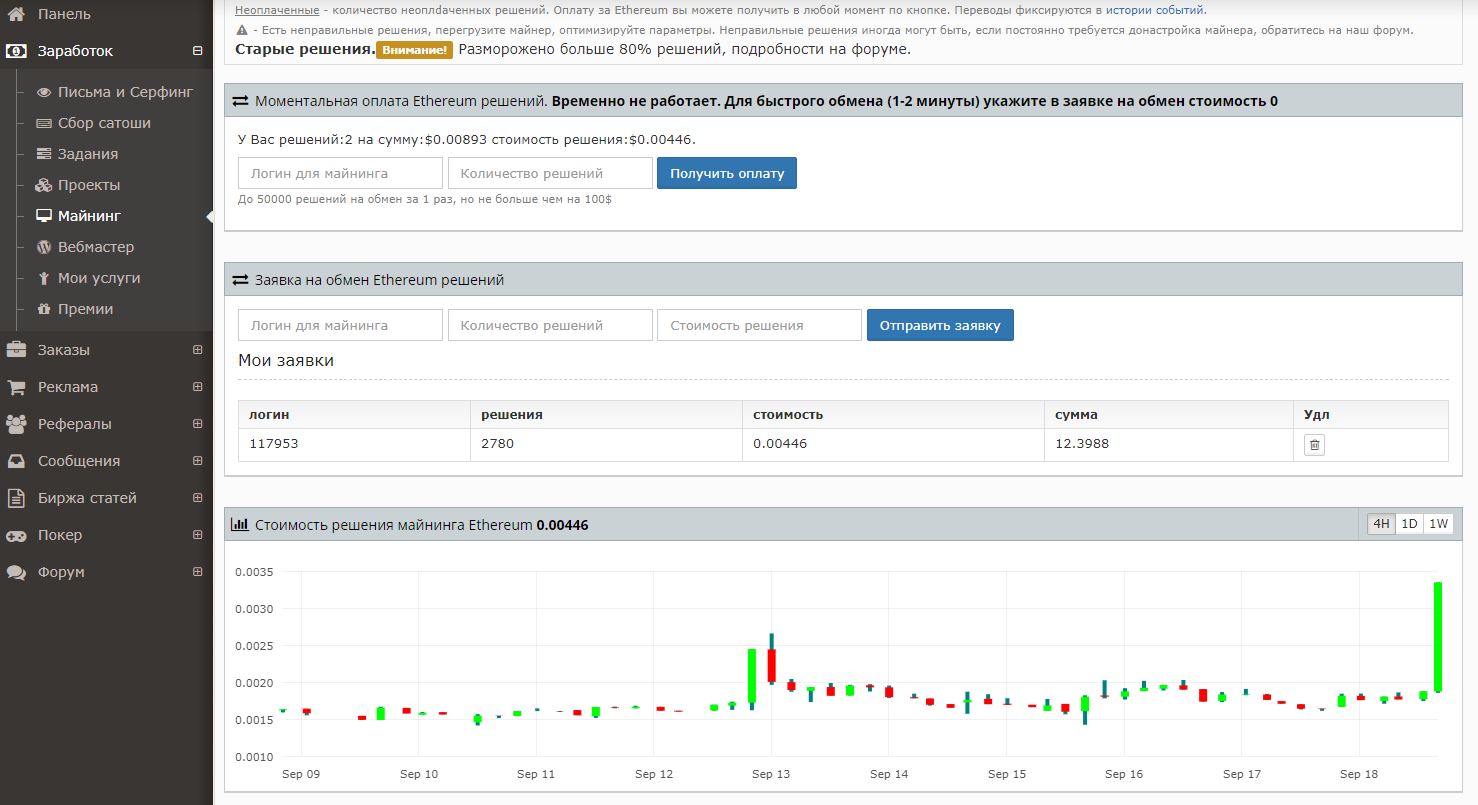Click the eye icon beside Письма и Серфинг
Viewport: 1478px width, 805px height.
pyautogui.click(x=44, y=92)
